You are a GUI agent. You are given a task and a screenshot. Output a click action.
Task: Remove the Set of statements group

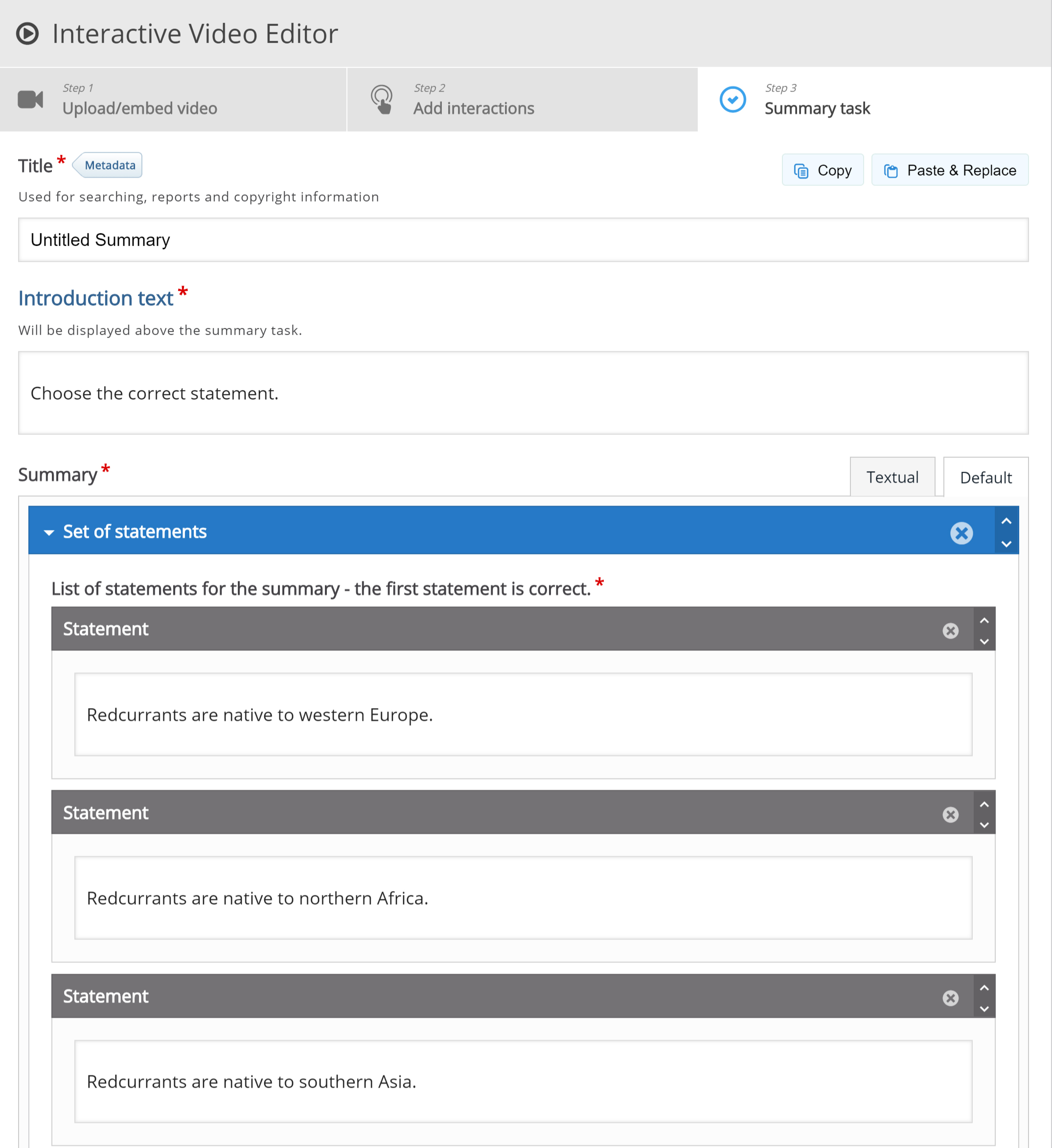(x=961, y=533)
